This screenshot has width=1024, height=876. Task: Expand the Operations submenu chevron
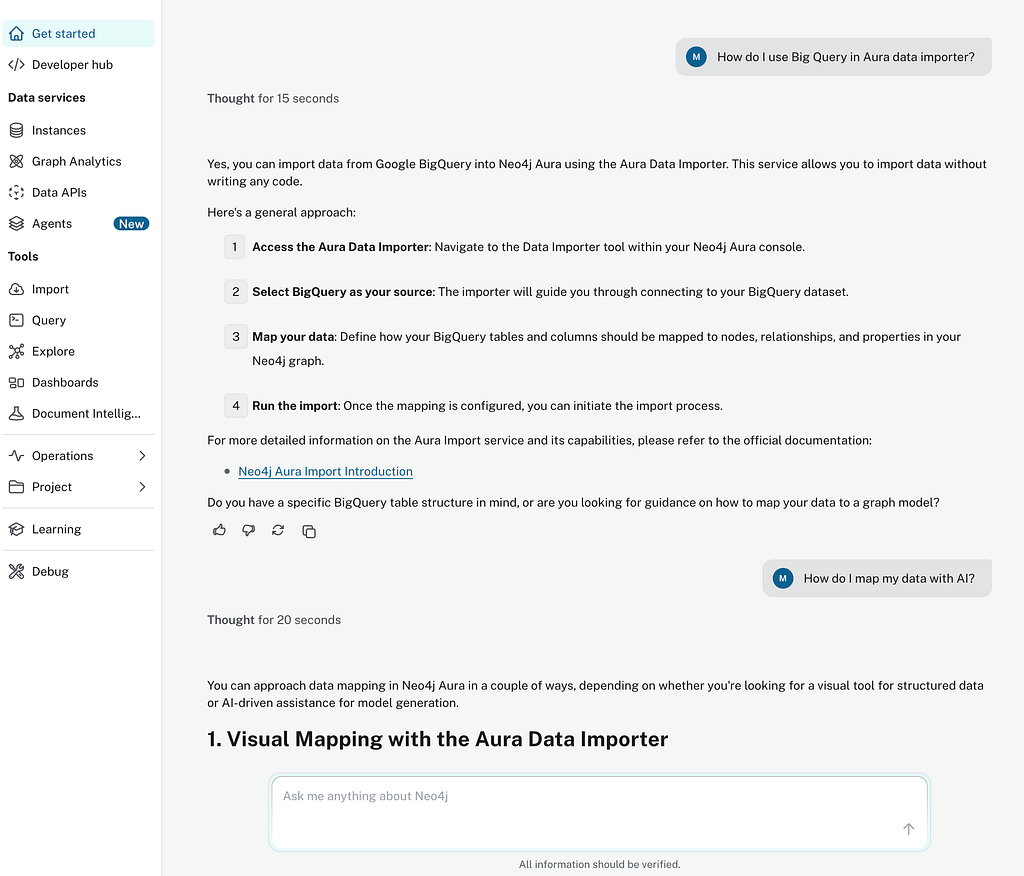point(142,455)
